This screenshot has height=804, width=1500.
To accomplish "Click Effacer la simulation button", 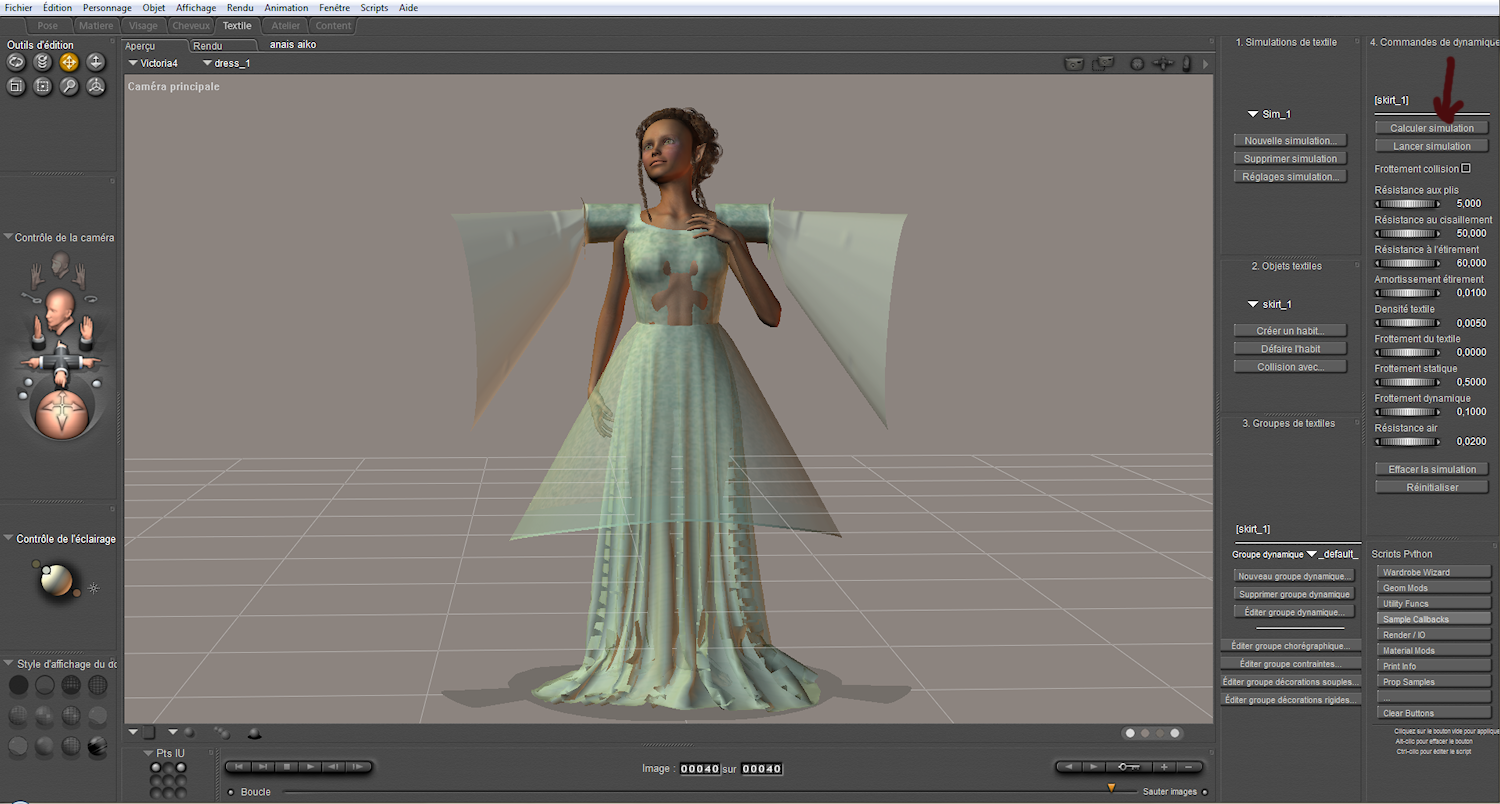I will tap(1432, 469).
